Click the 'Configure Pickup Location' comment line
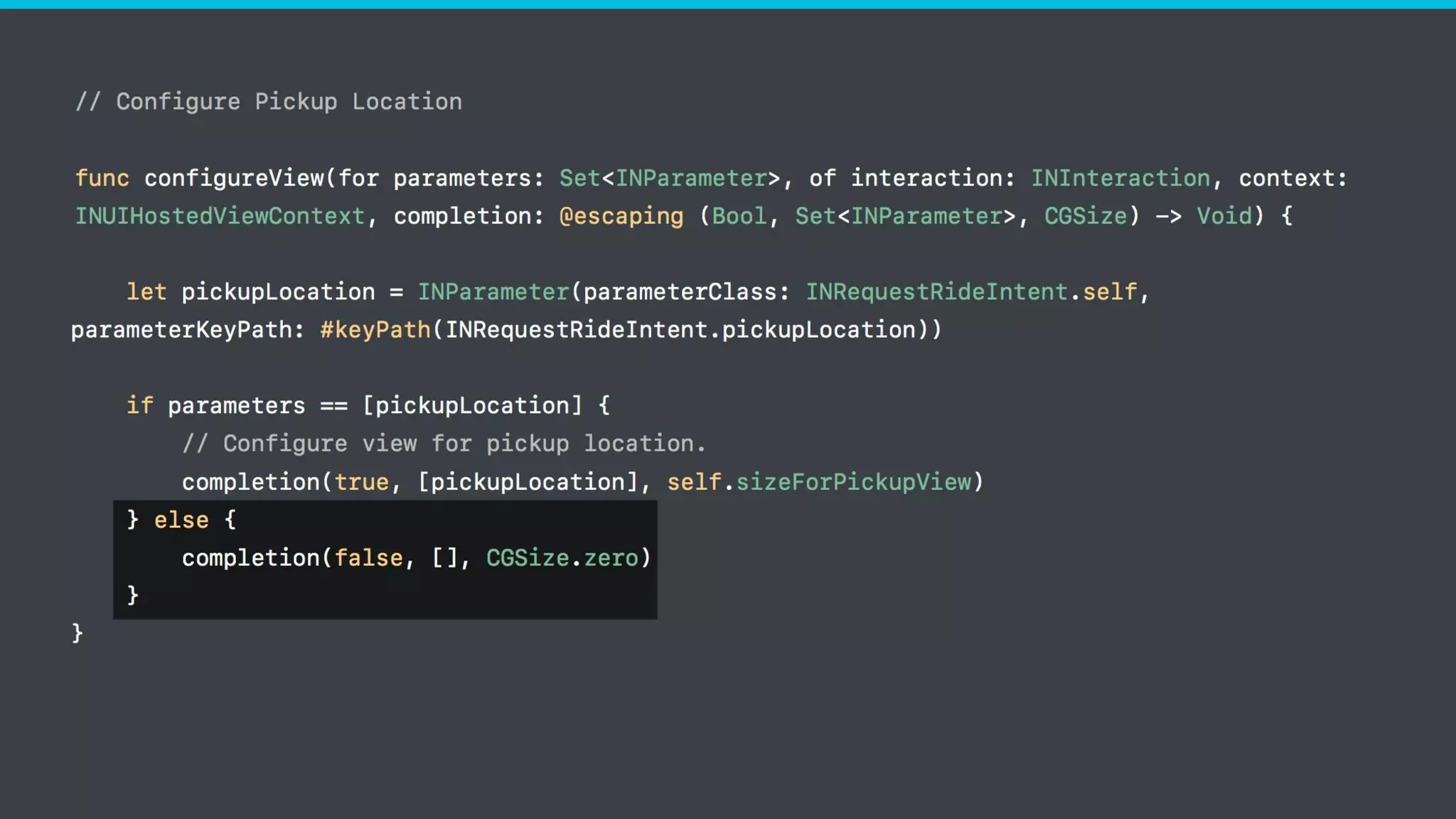This screenshot has width=1456, height=819. click(x=269, y=102)
